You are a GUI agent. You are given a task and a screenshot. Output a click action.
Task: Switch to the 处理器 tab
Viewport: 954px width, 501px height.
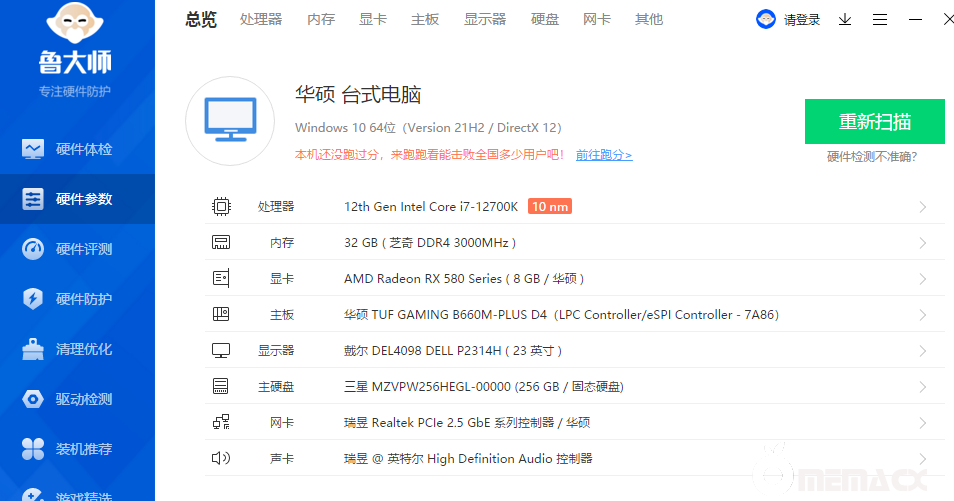point(261,19)
